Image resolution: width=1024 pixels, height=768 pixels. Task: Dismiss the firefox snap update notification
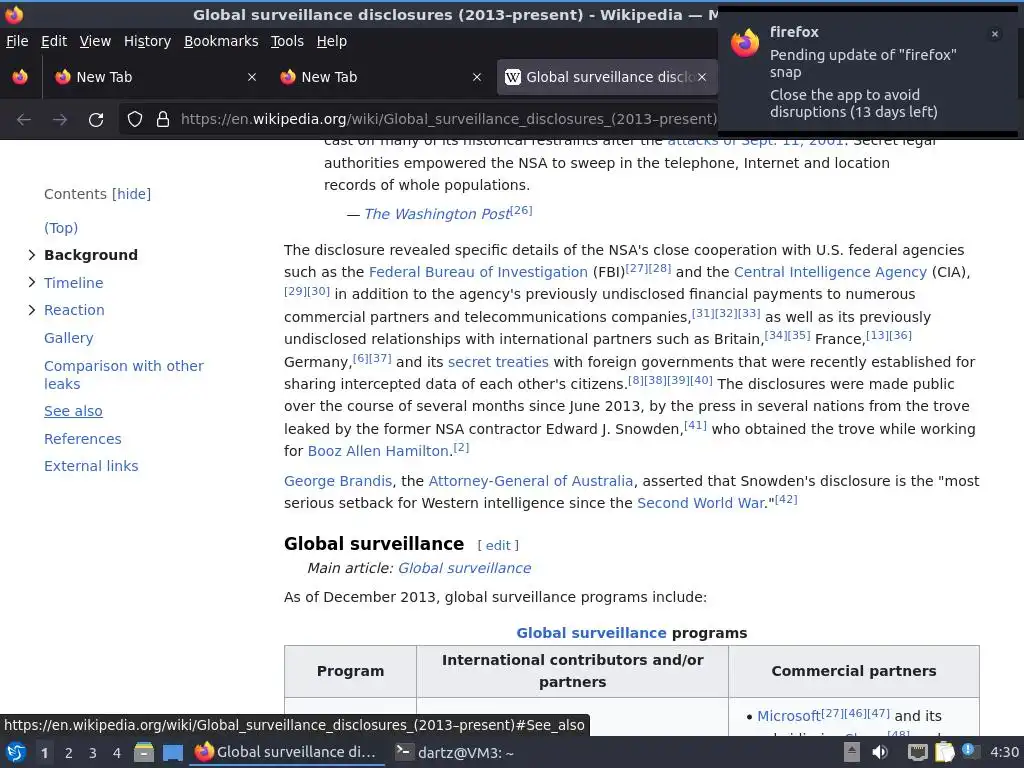click(995, 34)
